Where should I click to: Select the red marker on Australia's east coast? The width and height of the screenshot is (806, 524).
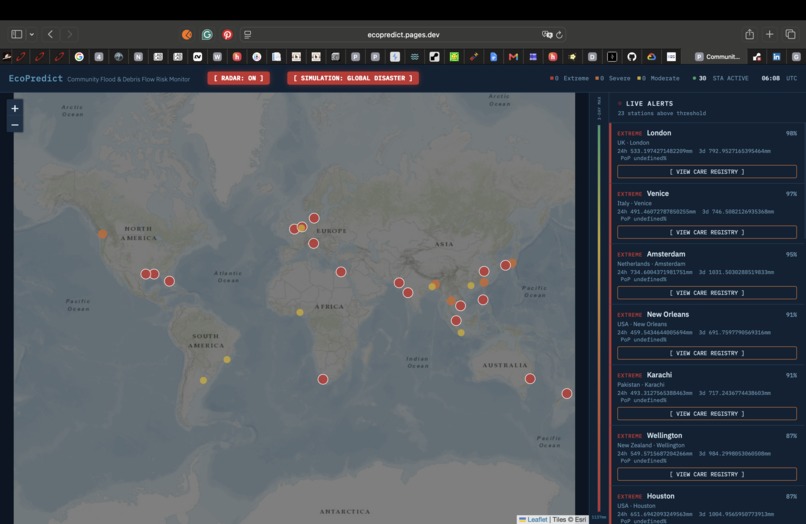tap(530, 379)
